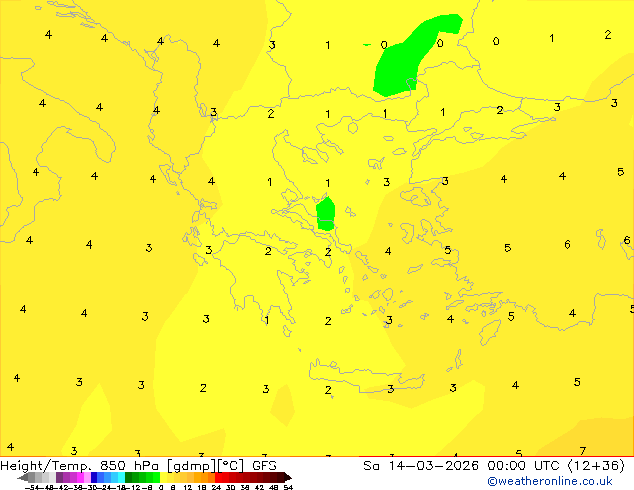Click the dark right arrow of color scale
The height and width of the screenshot is (490, 634).
click(x=288, y=477)
